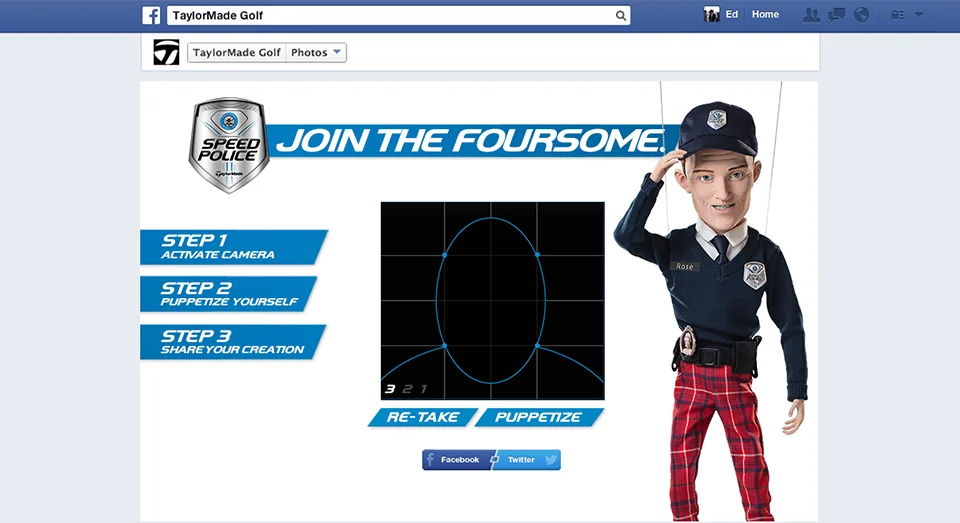
Task: Open the friend requests icon
Action: click(811, 15)
